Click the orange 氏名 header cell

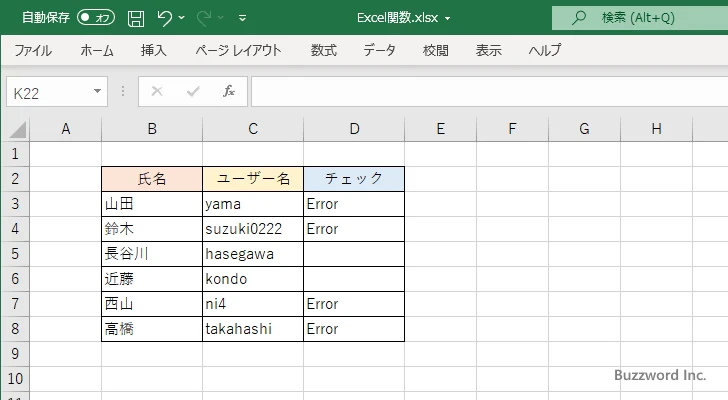(x=152, y=179)
